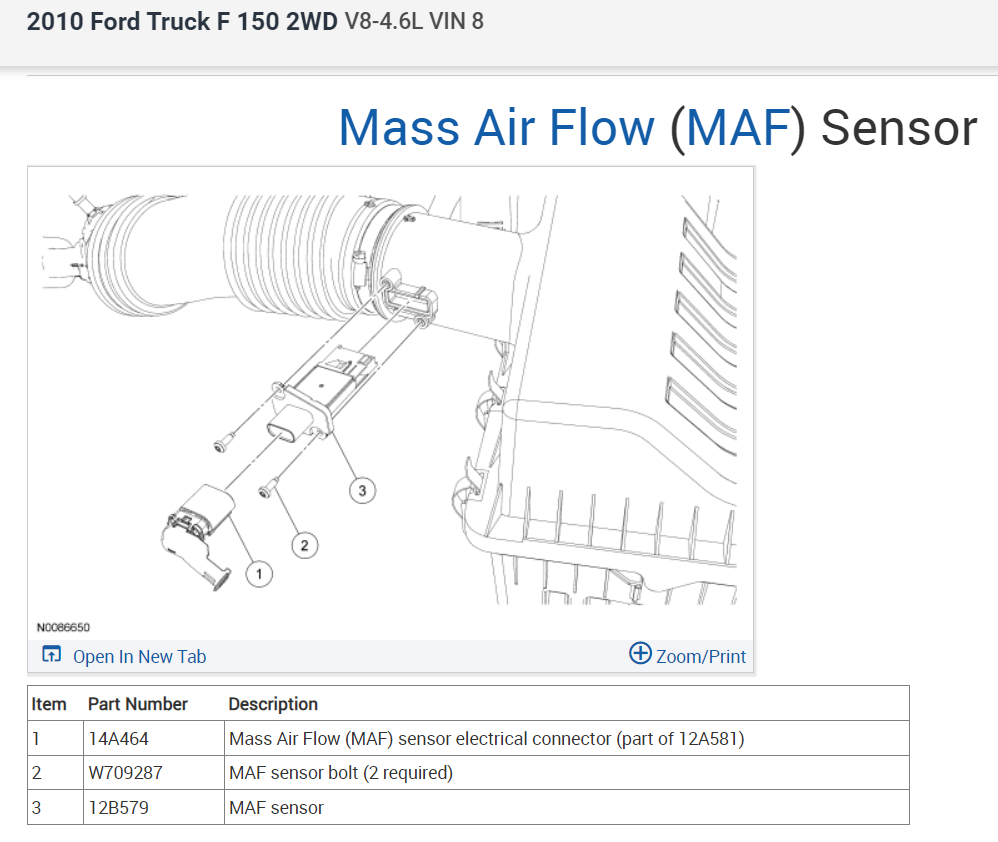Select part number W709287 in table

[125, 773]
